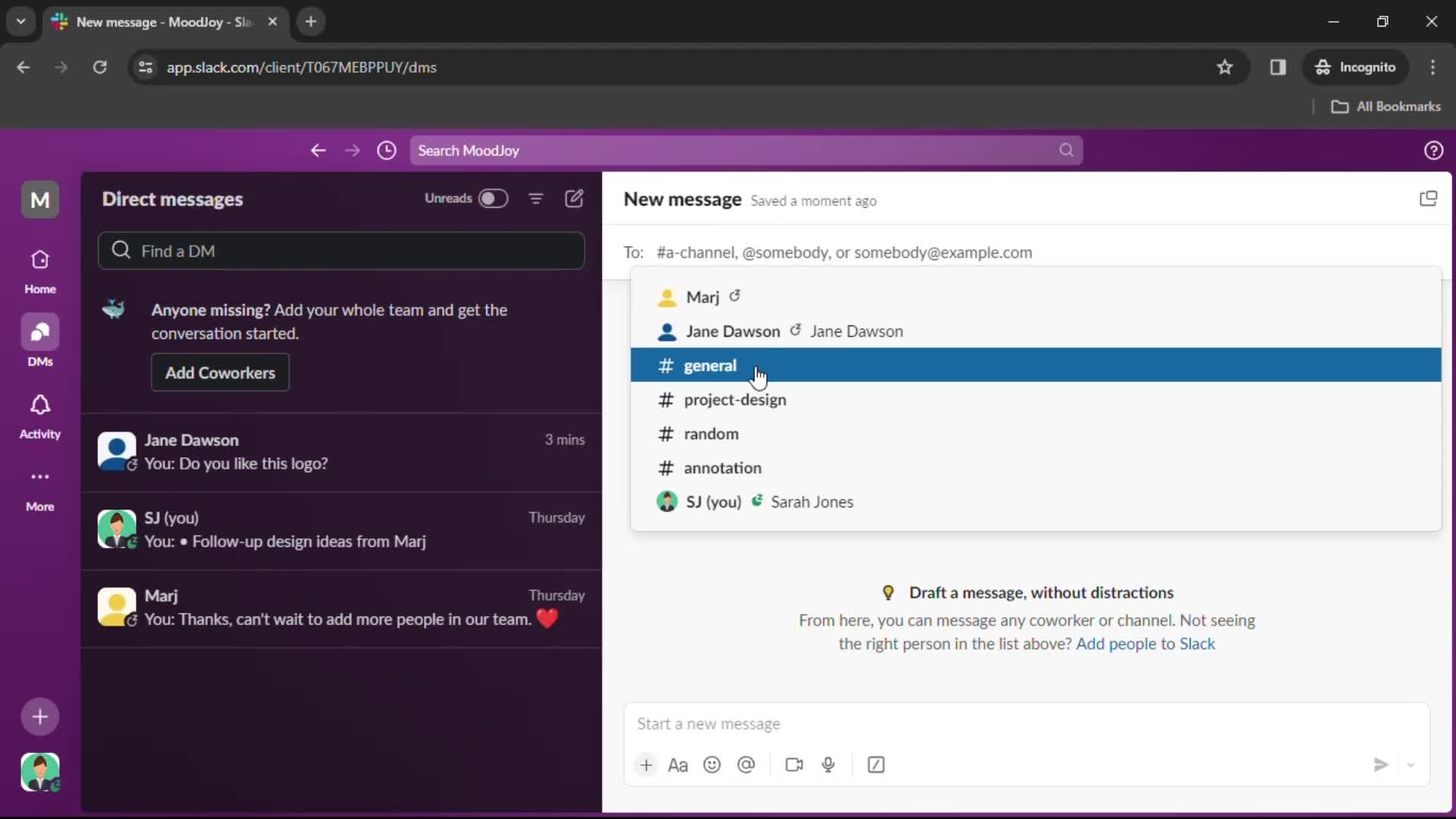Go back in Slack history
Viewport: 1456px width, 819px height.
click(318, 151)
